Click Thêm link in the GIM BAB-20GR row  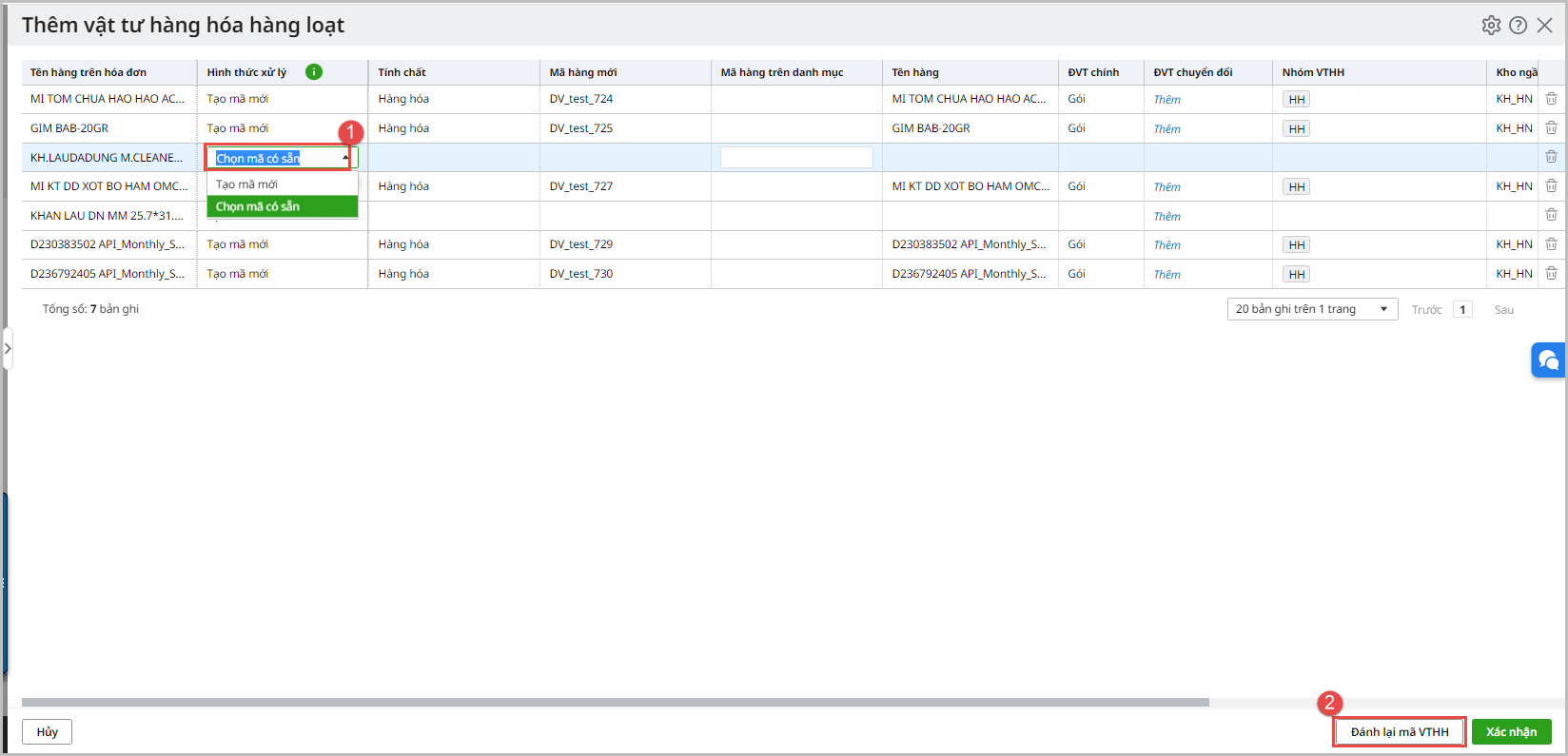pyautogui.click(x=1166, y=129)
